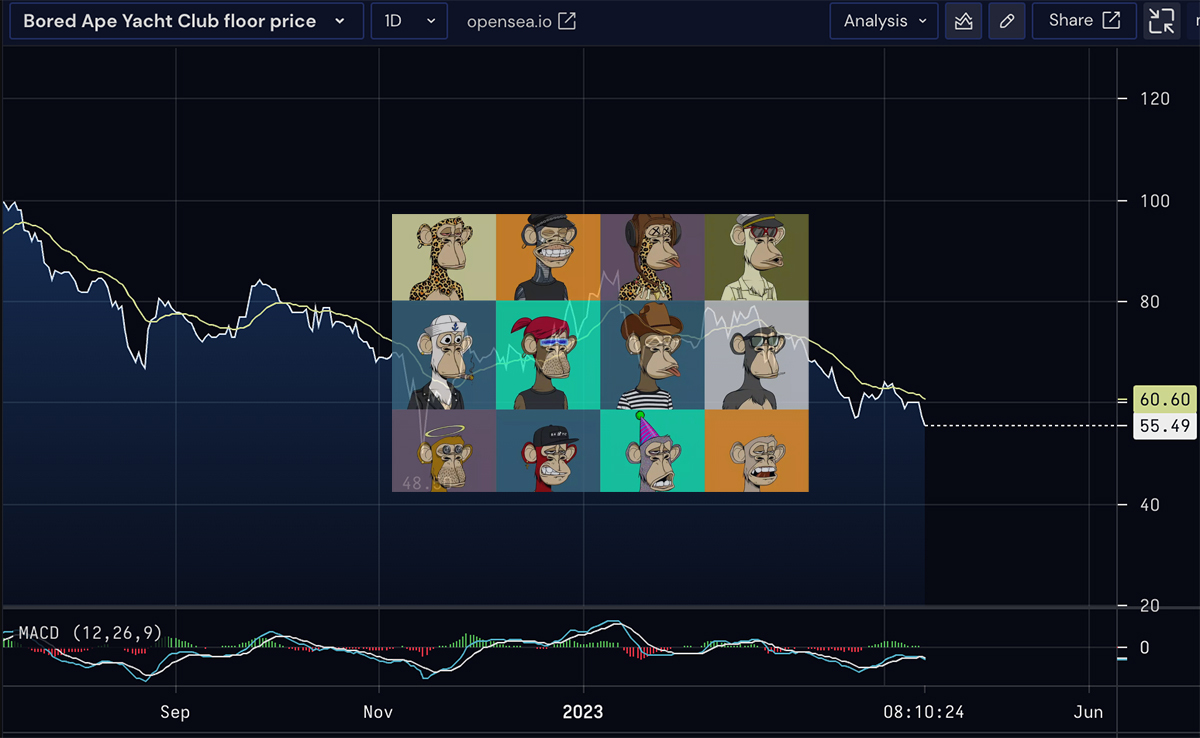Select the pencil drawing tool
The height and width of the screenshot is (738, 1200).
[x=1007, y=21]
